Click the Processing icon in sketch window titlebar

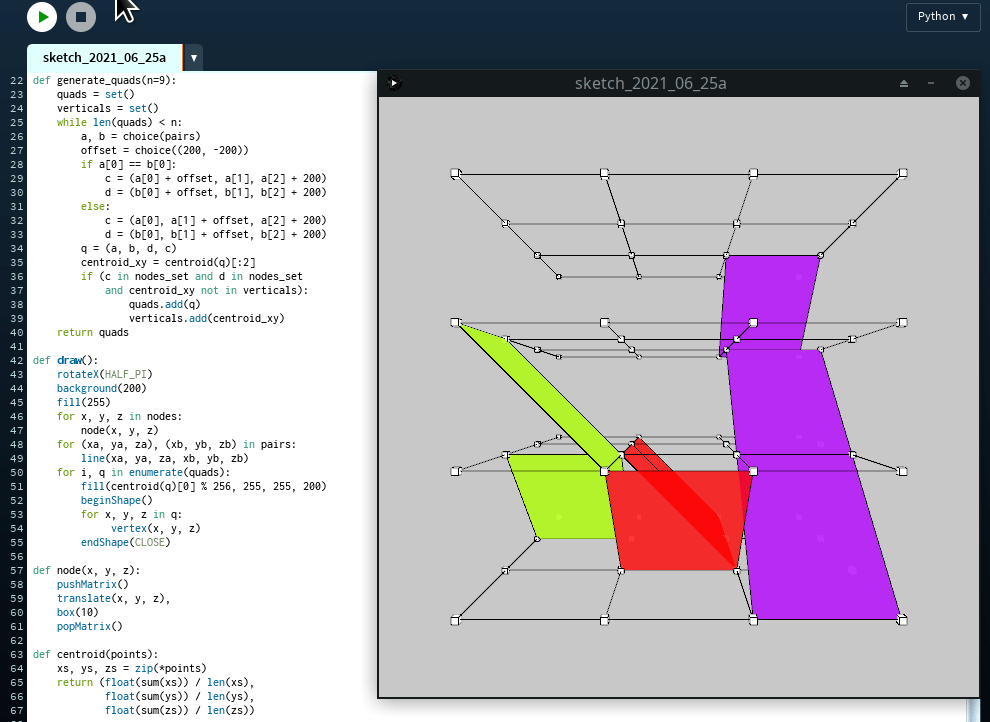click(x=394, y=83)
